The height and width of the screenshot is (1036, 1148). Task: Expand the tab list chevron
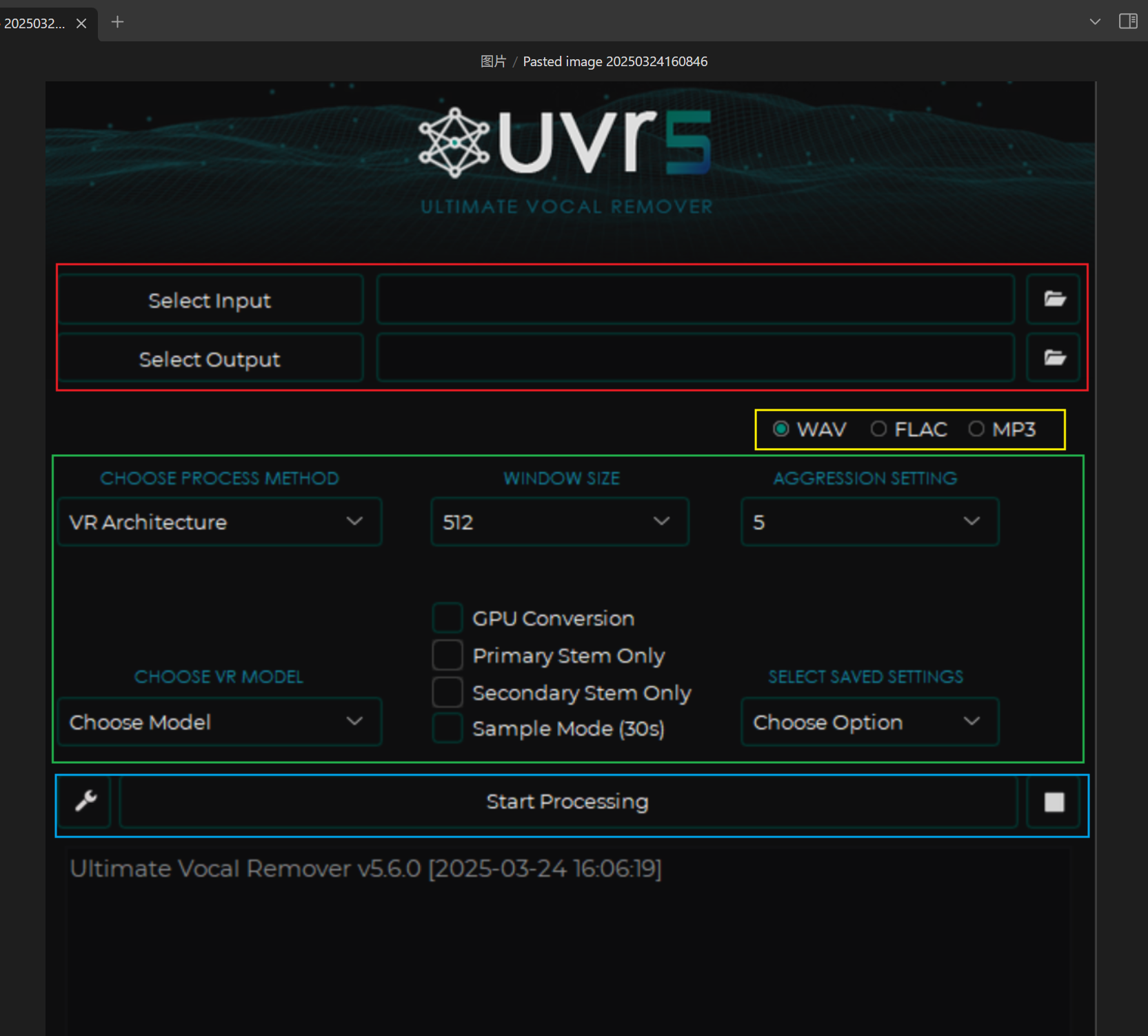[x=1095, y=22]
